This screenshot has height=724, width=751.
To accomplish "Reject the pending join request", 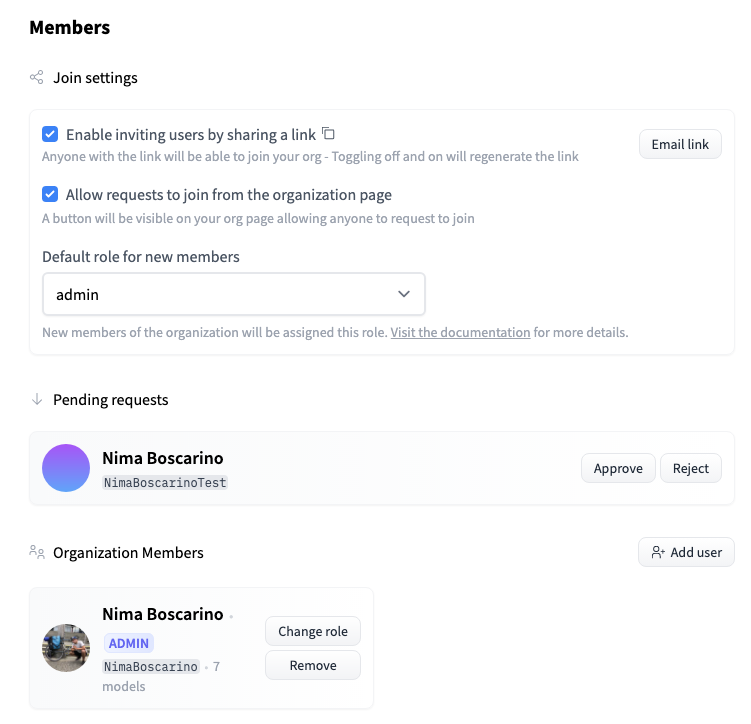I will point(690,468).
